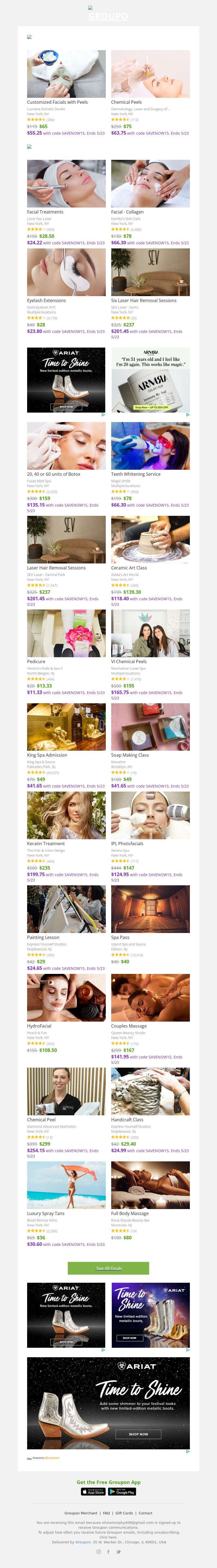Open the Customized Facials with Peels deal title
The width and height of the screenshot is (217, 1568).
coord(57,102)
